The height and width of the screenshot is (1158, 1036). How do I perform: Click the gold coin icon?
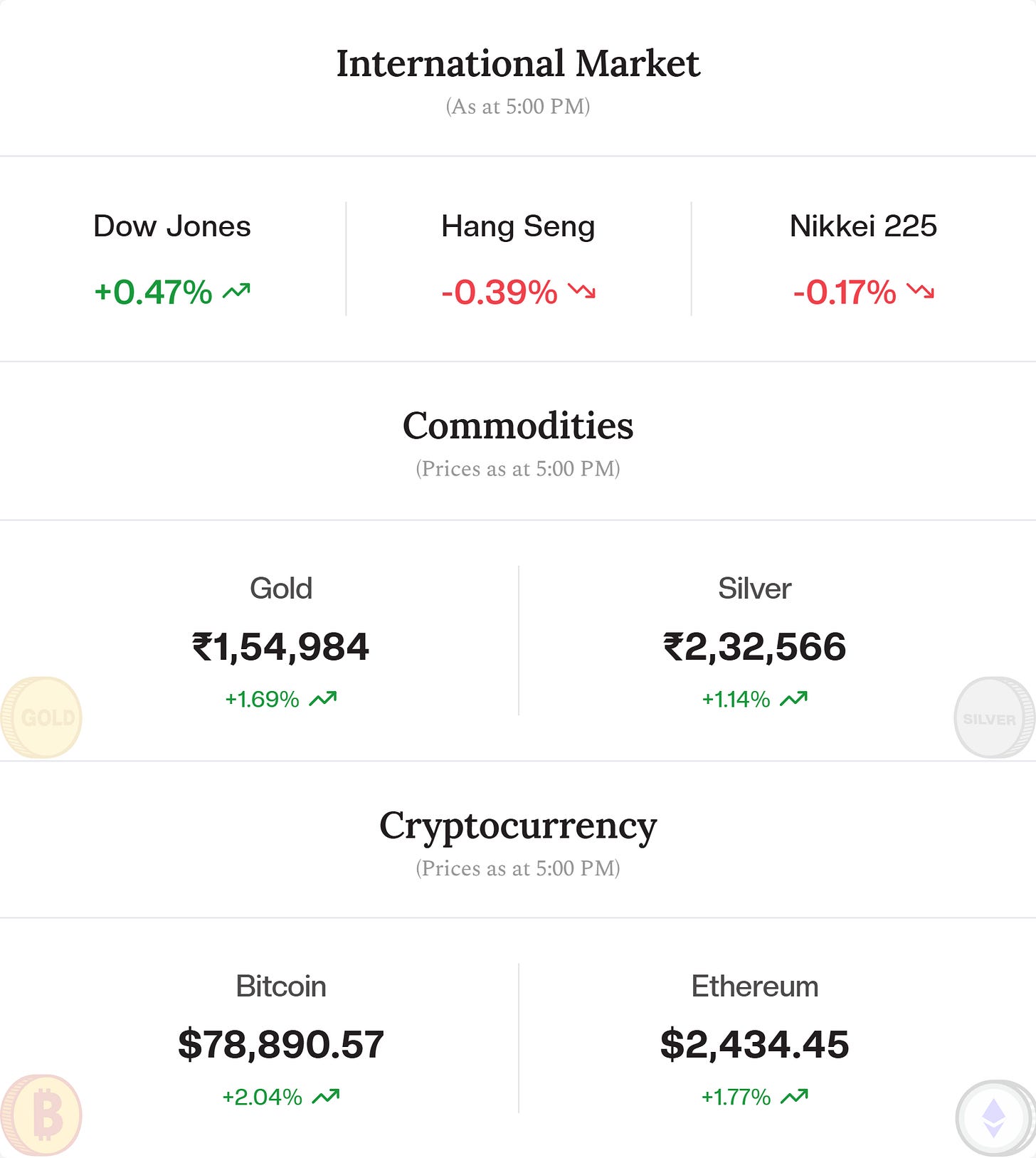pos(41,717)
